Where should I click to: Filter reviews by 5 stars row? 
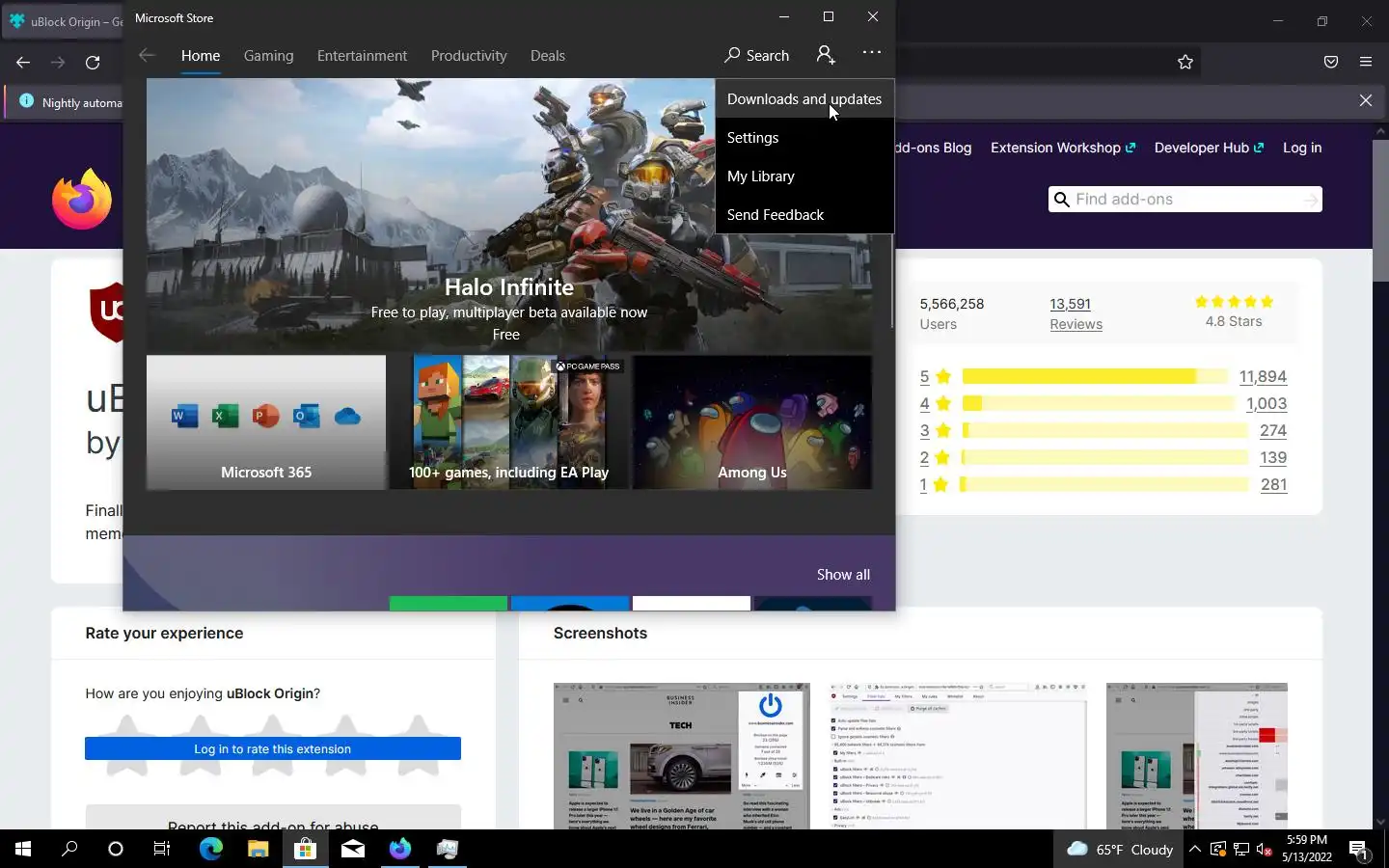click(x=1103, y=376)
